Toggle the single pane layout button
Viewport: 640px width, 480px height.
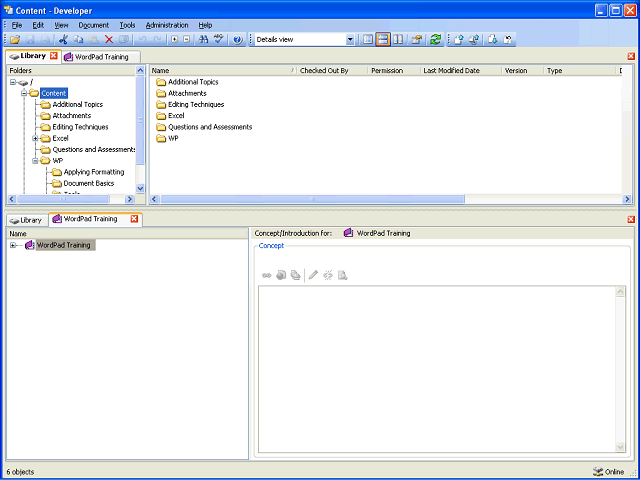click(x=368, y=40)
